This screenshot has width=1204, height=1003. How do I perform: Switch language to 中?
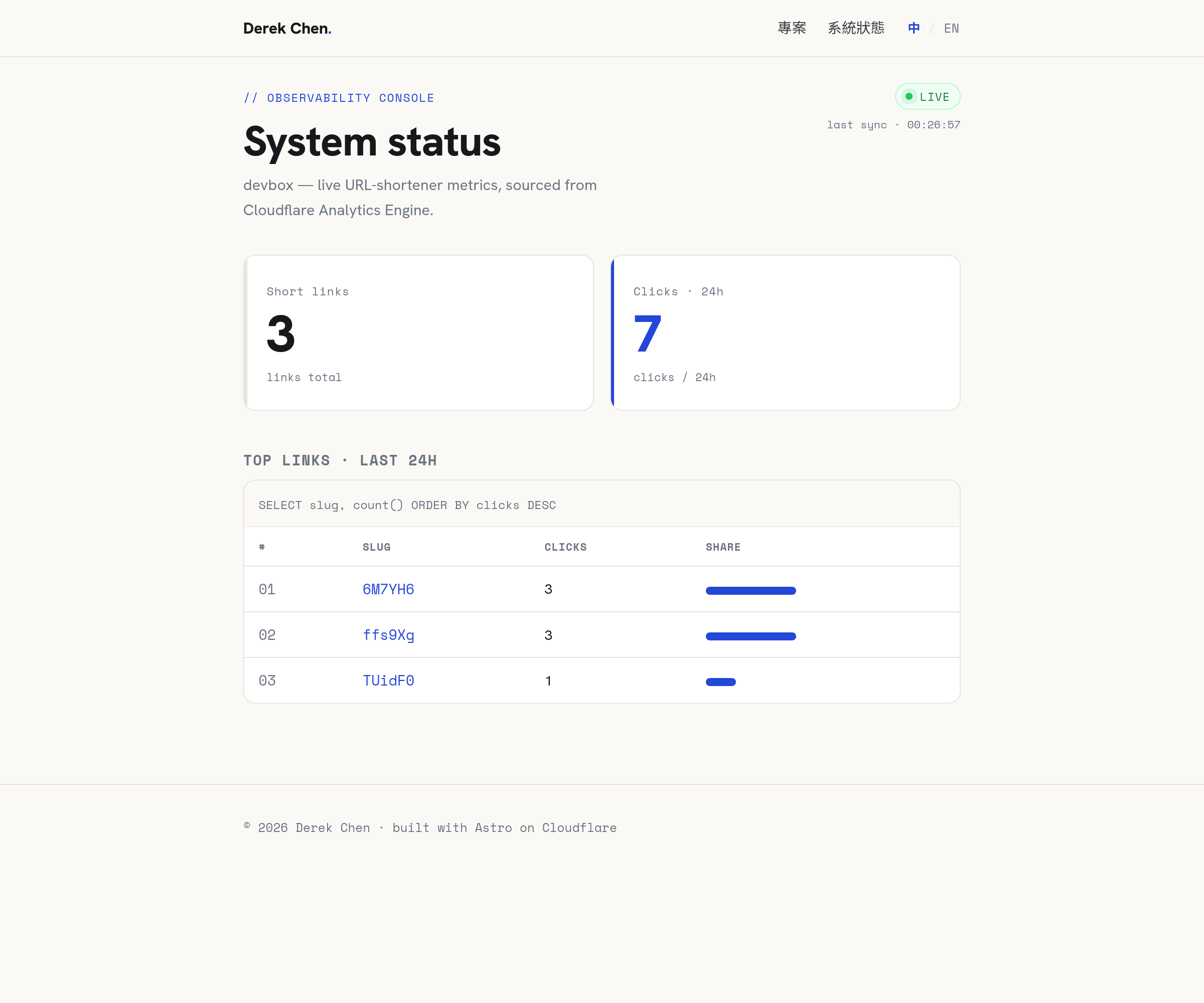click(x=914, y=28)
